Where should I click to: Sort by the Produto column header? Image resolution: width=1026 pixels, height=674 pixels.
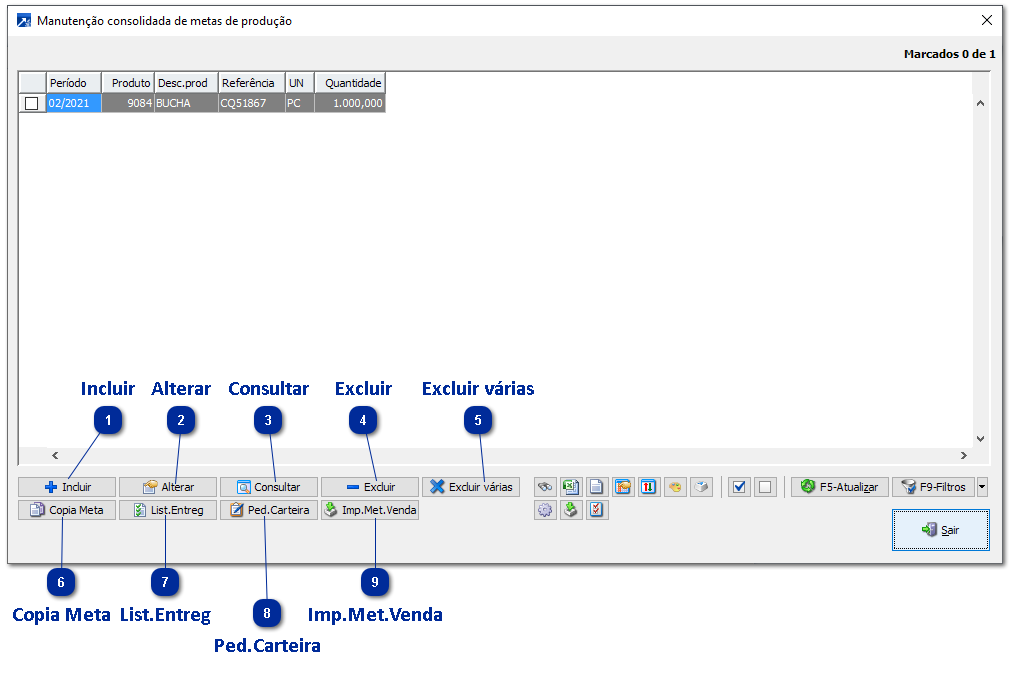click(128, 83)
